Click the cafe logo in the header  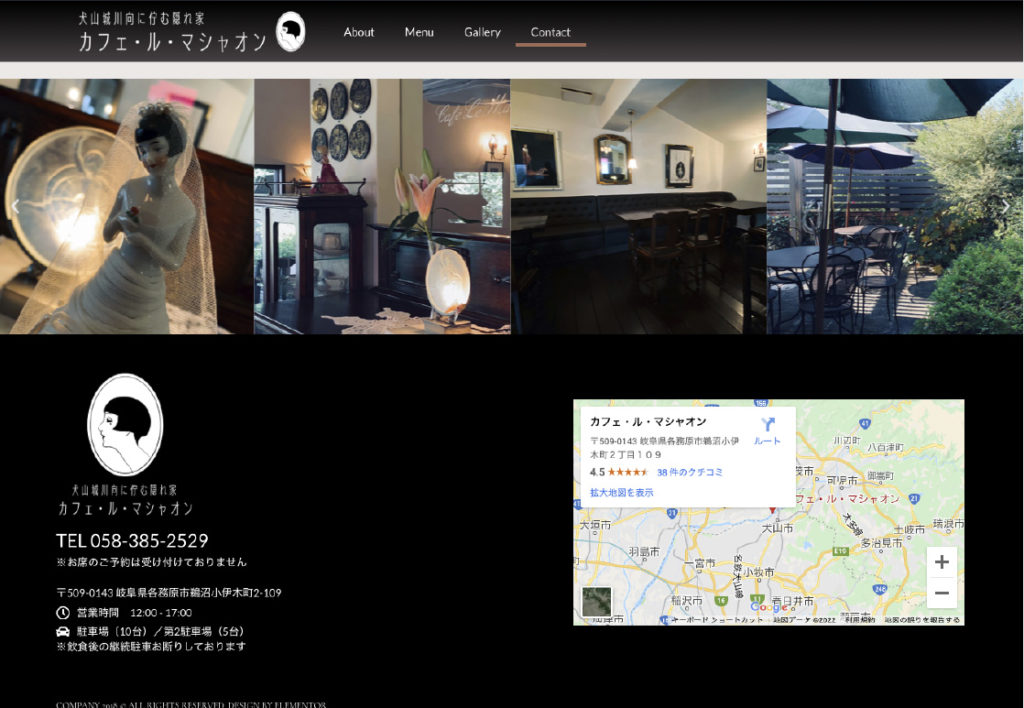click(x=192, y=32)
